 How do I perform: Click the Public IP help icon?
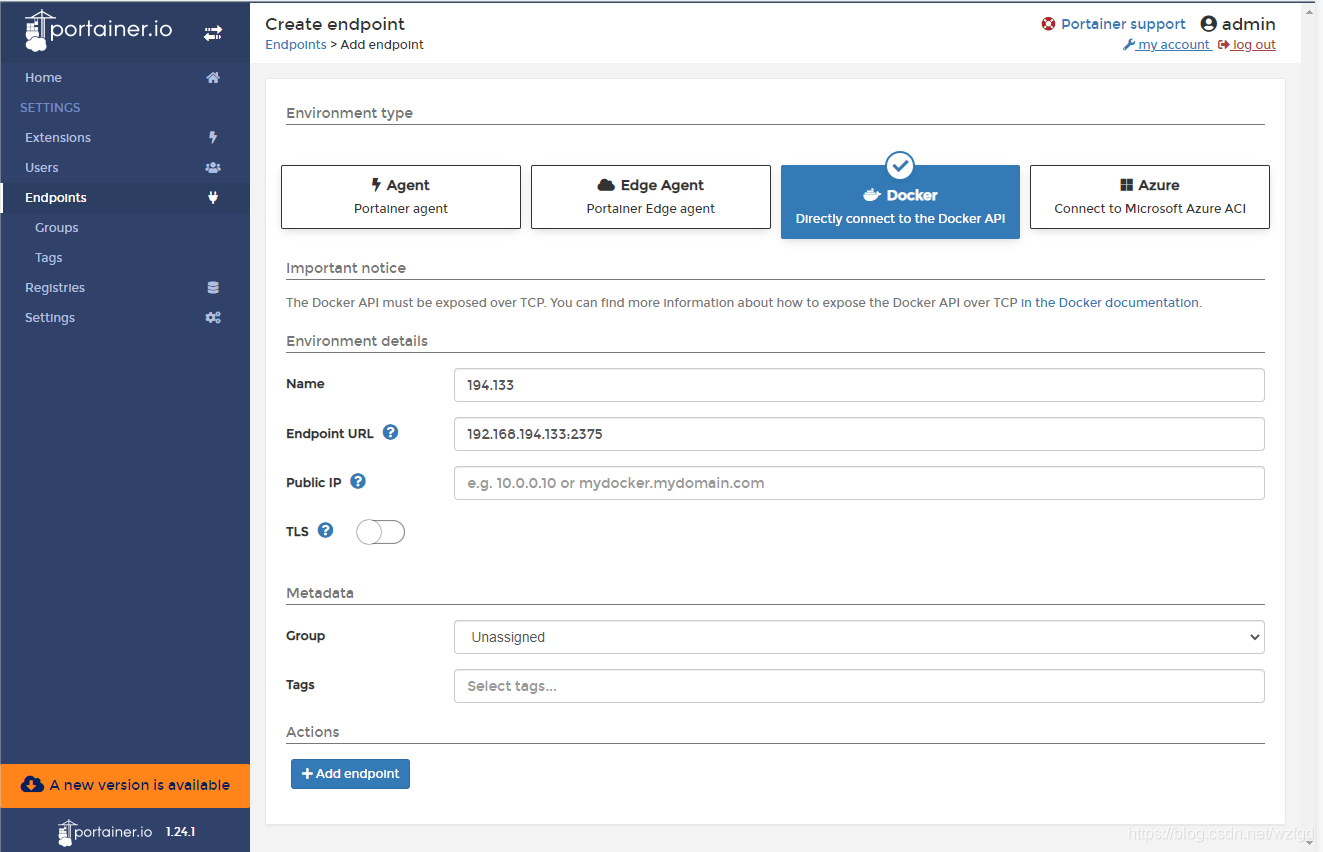pyautogui.click(x=358, y=481)
